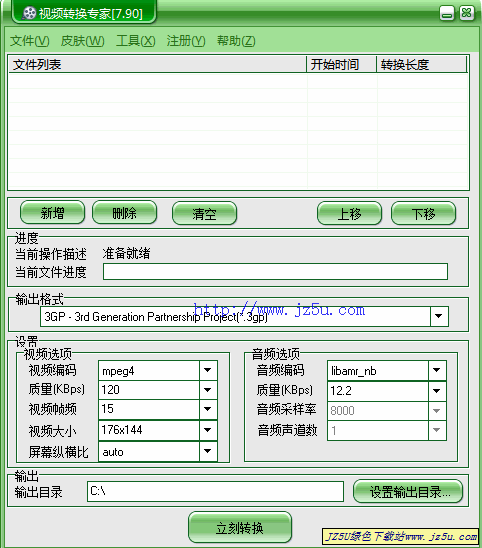The image size is (482, 548).
Task: Click the 下移 button
Action: click(x=423, y=213)
